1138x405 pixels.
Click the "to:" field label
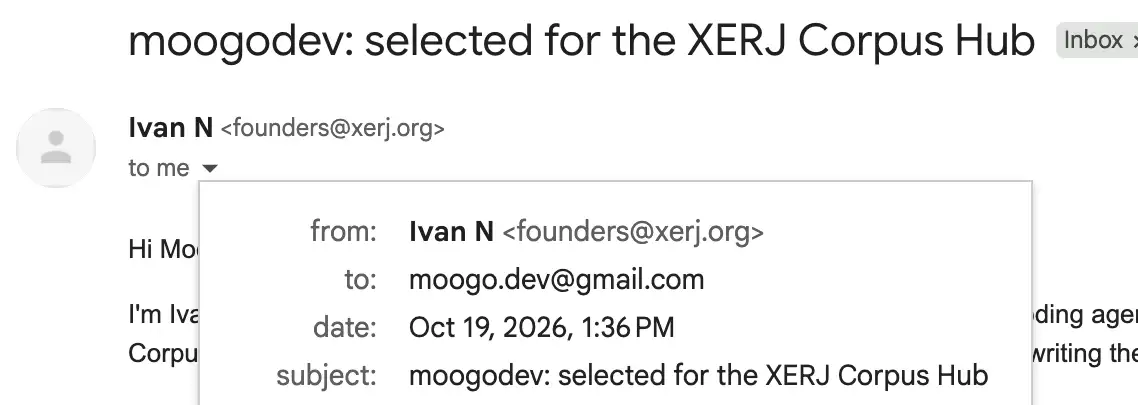[361, 280]
